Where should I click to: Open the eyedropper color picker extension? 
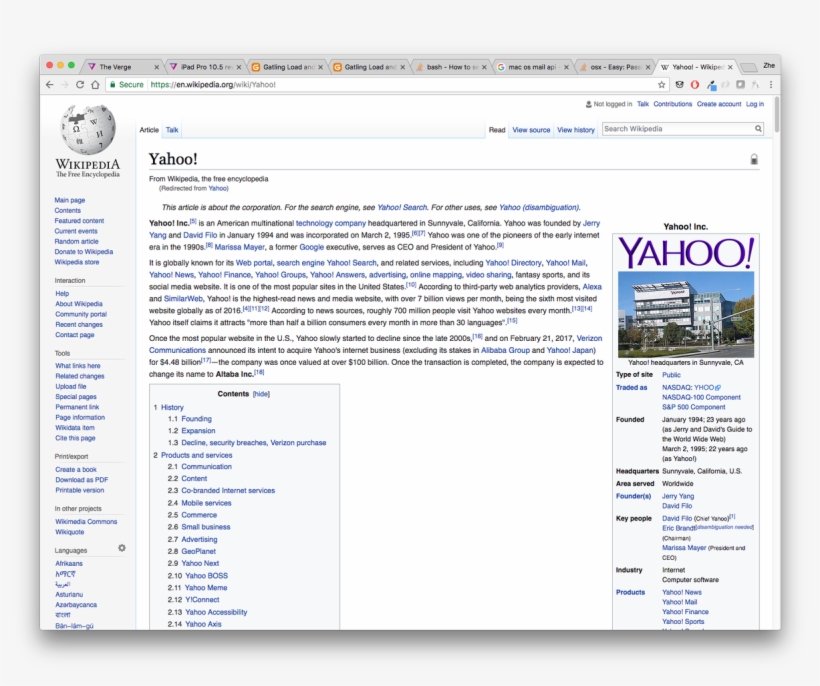point(711,84)
